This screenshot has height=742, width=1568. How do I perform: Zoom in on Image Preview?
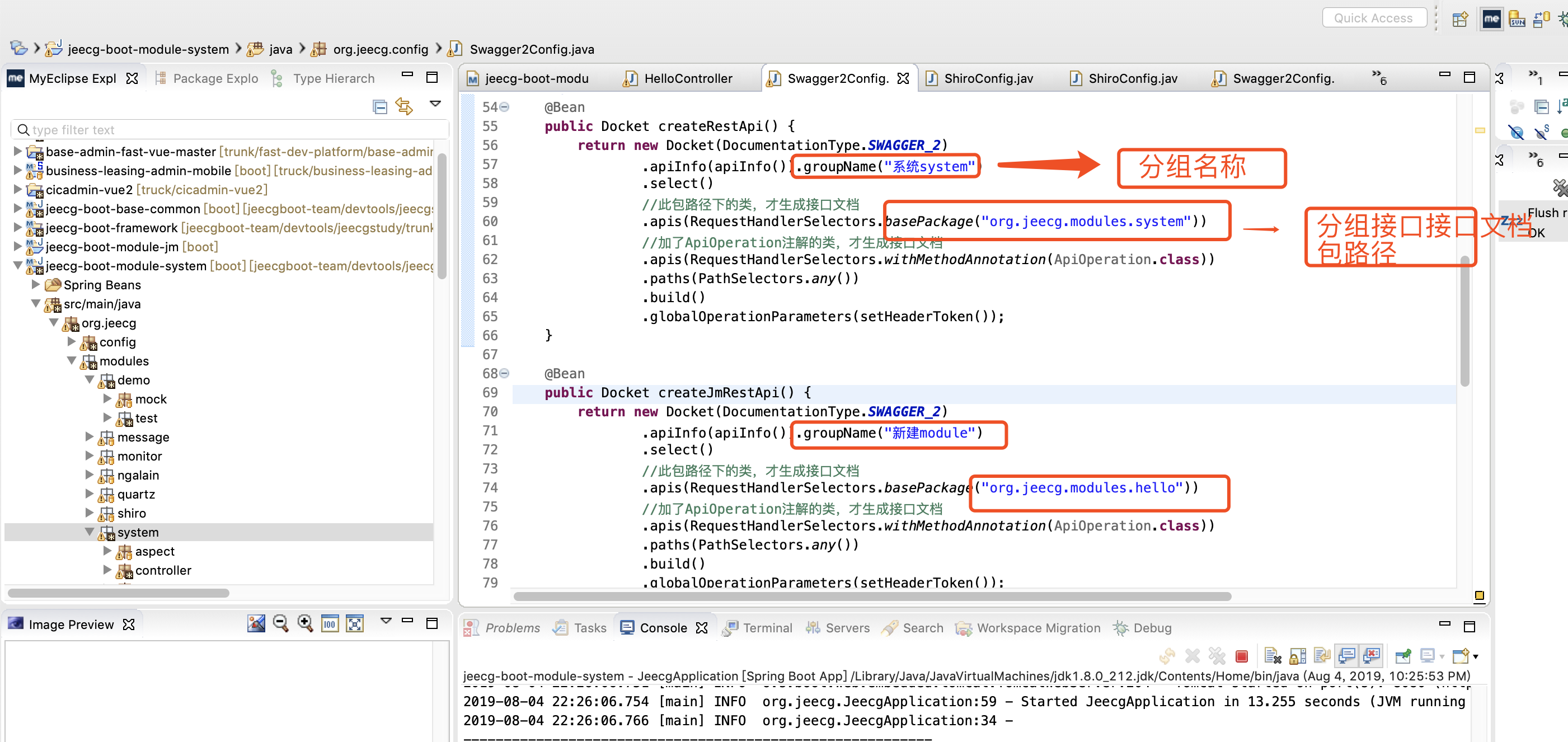[x=305, y=623]
